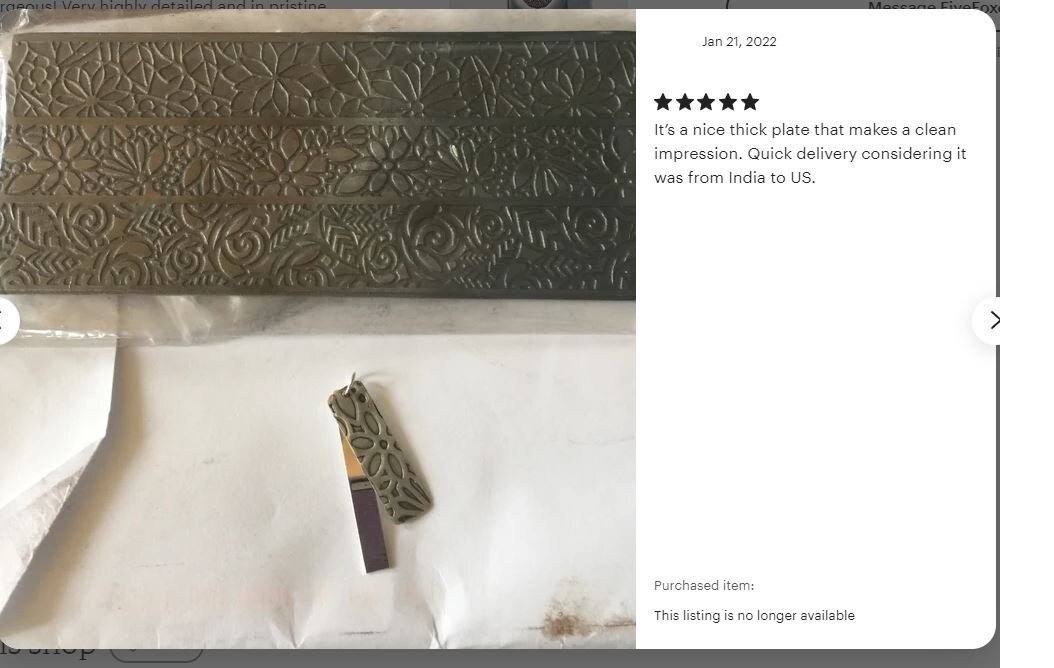
Task: Click the Jan 21, 2022 review date
Action: [739, 42]
